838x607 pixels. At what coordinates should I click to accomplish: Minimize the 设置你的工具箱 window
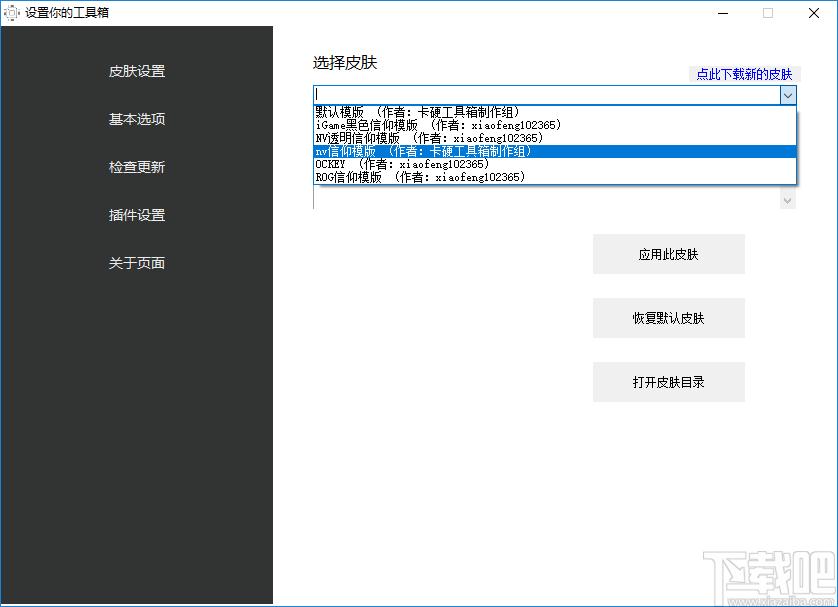click(x=723, y=13)
